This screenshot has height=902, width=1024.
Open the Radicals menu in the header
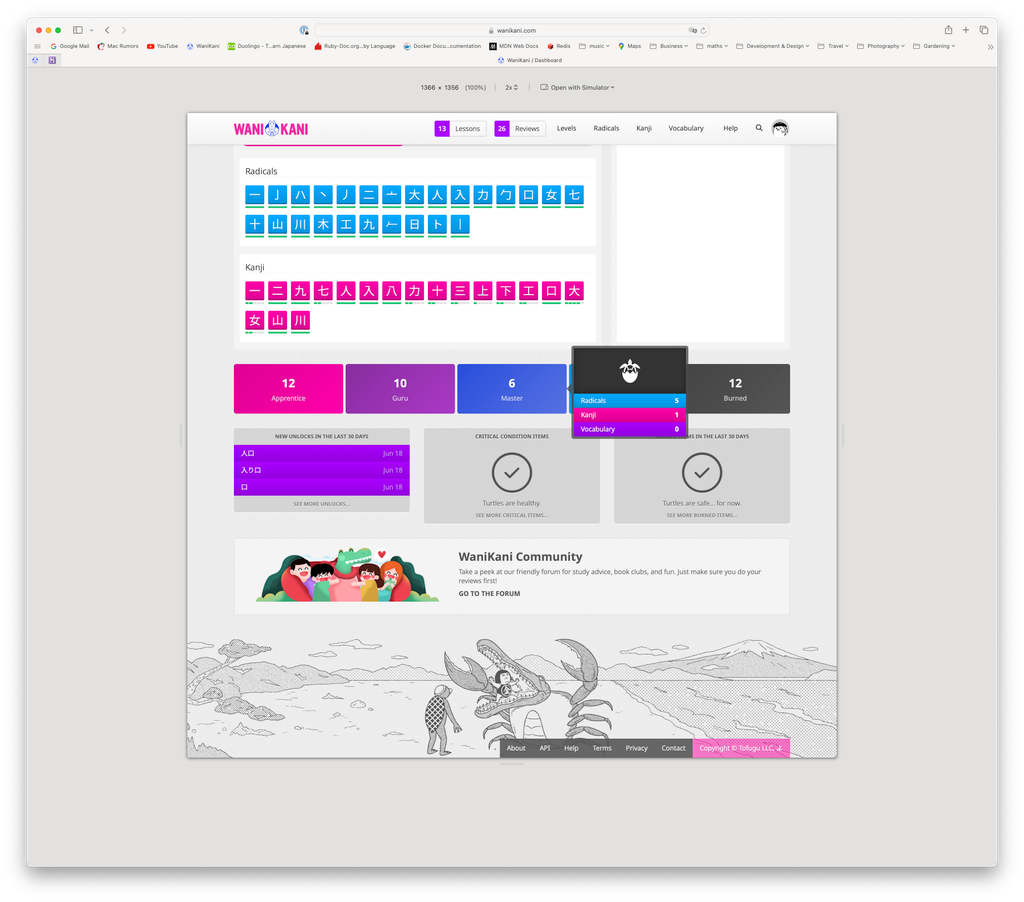606,128
